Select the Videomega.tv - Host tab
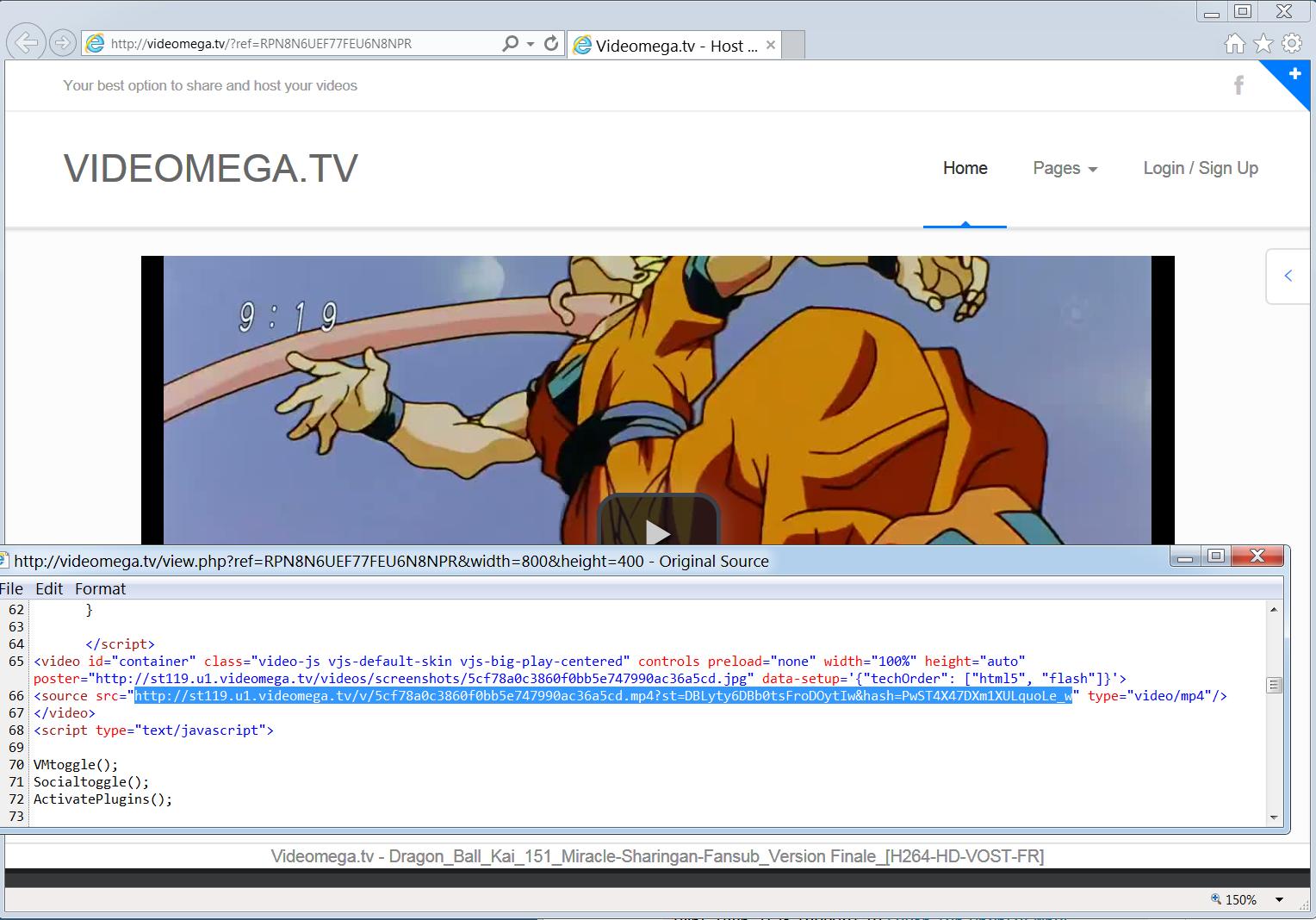This screenshot has height=920, width=1316. [674, 45]
